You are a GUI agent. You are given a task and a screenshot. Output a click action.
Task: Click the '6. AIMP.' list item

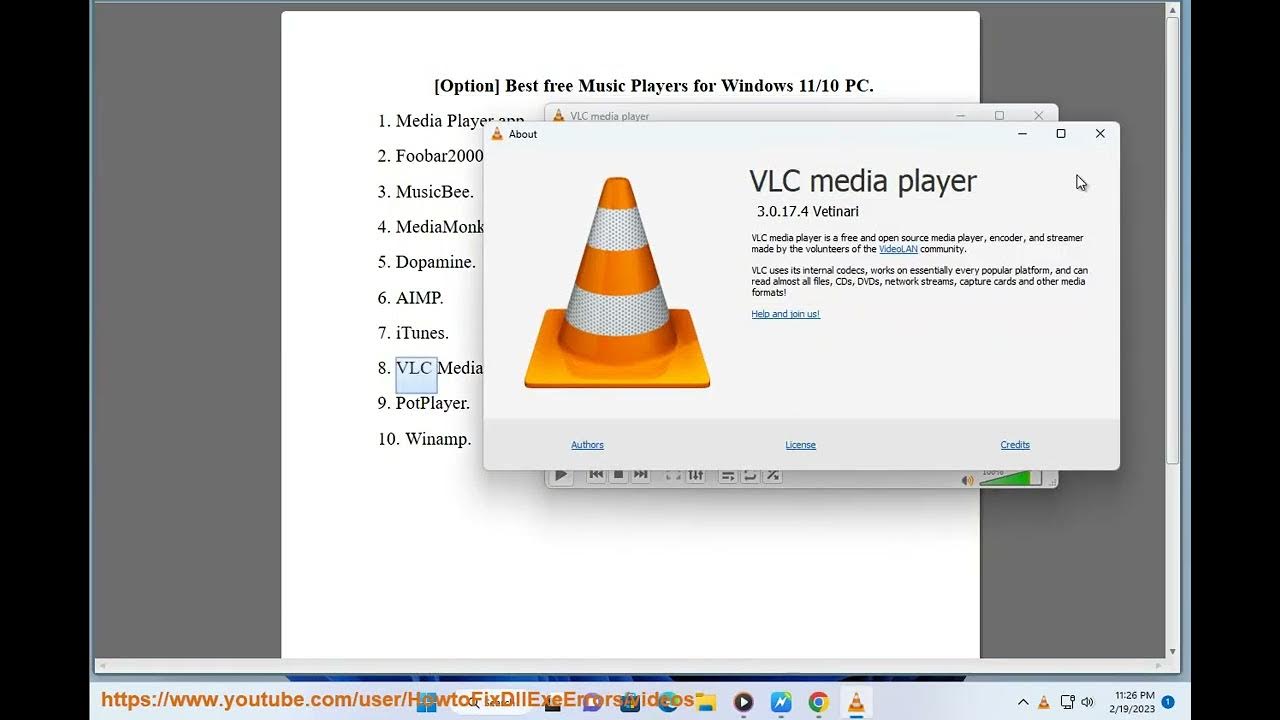tap(411, 298)
